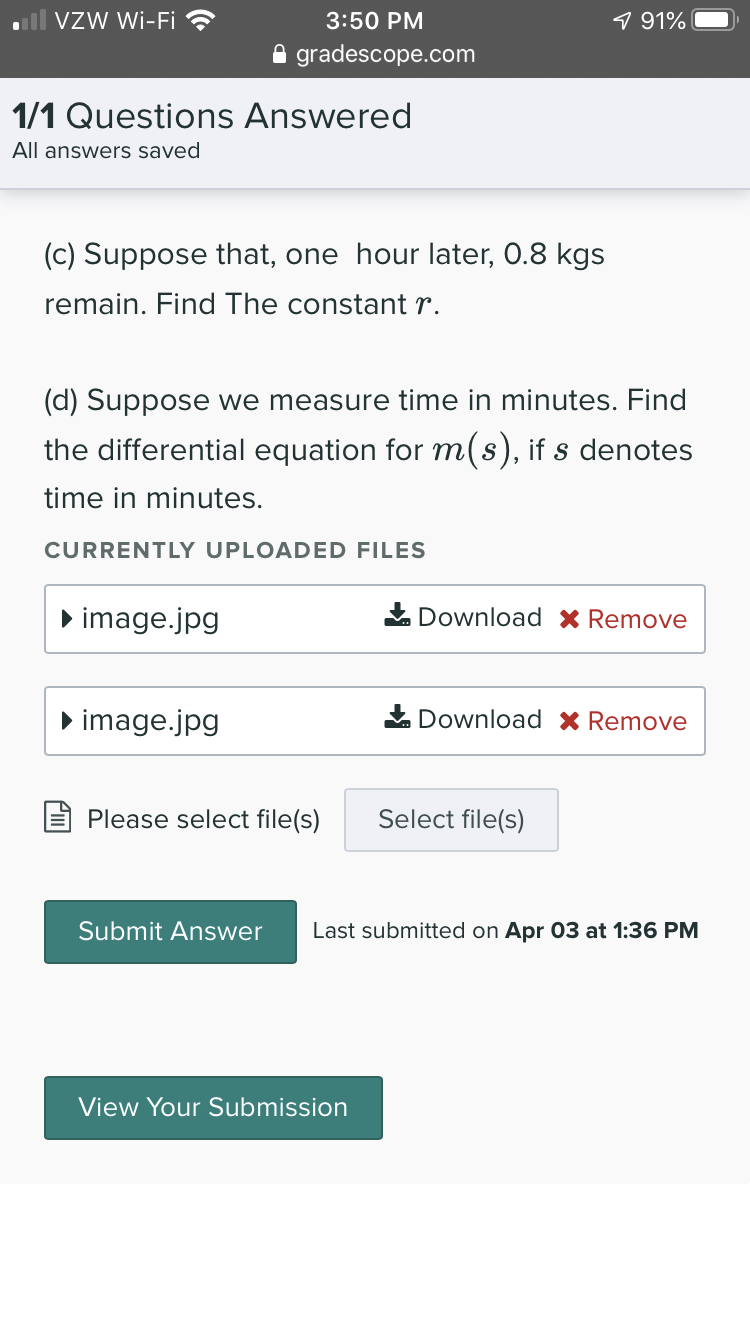This screenshot has height=1334, width=750.
Task: Tap the 3:50 PM clock in status bar
Action: (374, 21)
